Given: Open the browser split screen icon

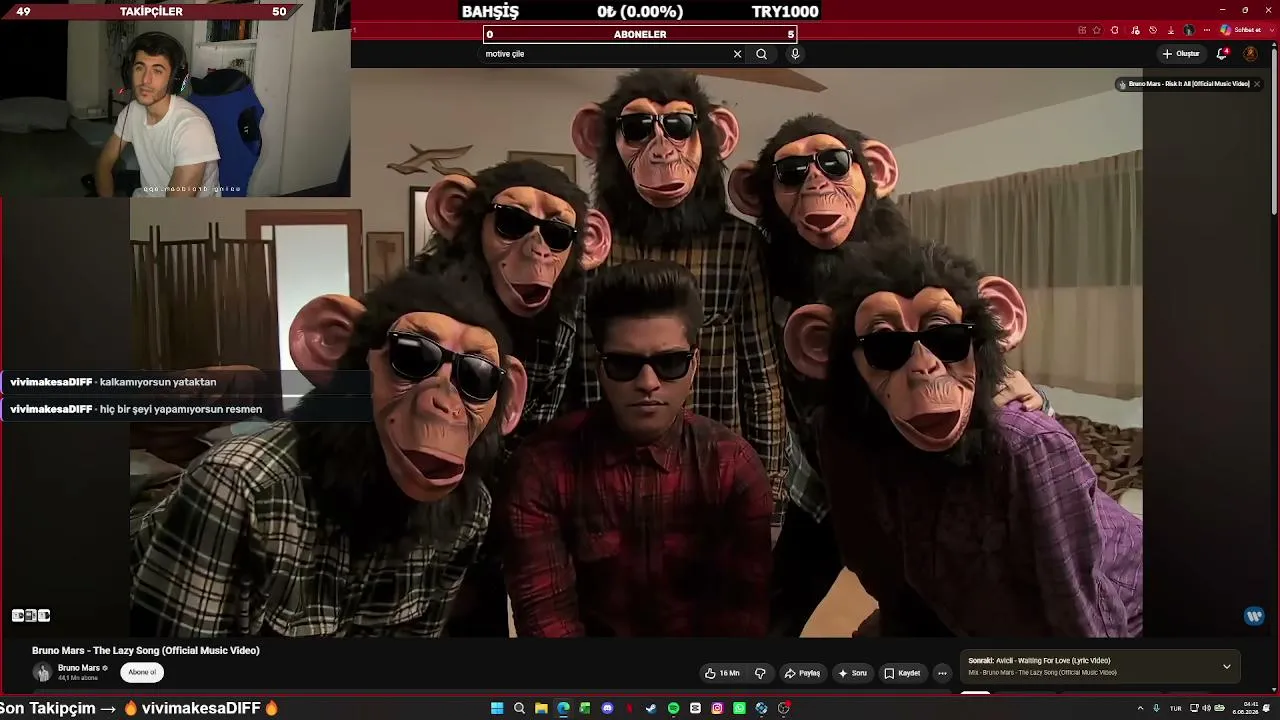Looking at the screenshot, I should (1082, 30).
